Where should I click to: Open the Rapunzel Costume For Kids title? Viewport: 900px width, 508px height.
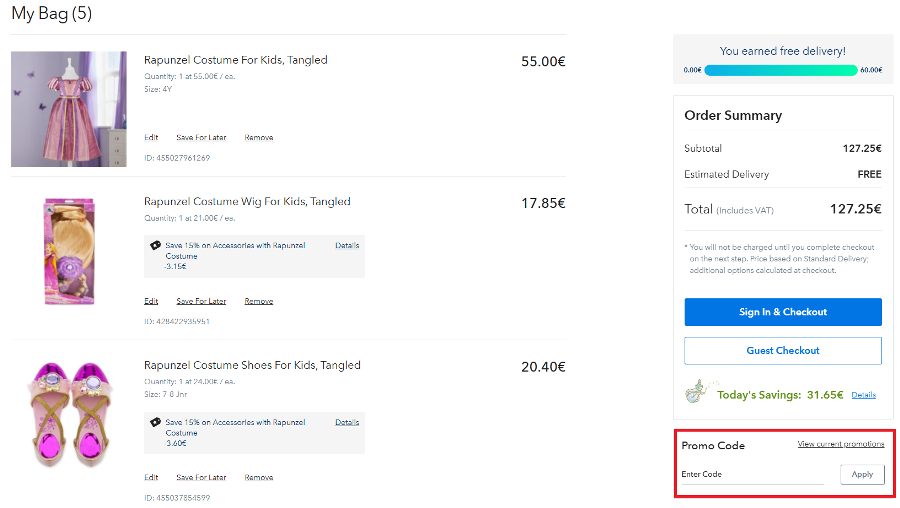click(x=235, y=60)
